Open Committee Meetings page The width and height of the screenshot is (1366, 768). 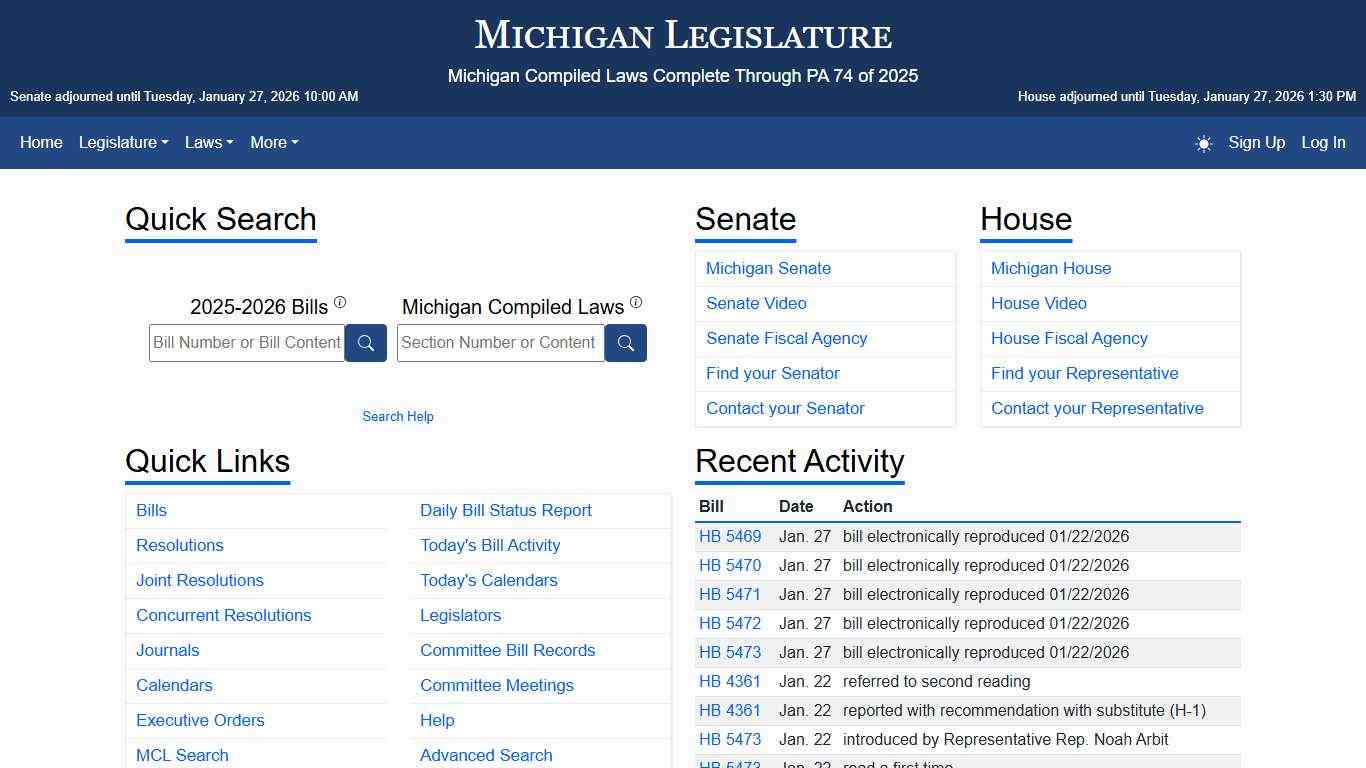pyautogui.click(x=497, y=685)
